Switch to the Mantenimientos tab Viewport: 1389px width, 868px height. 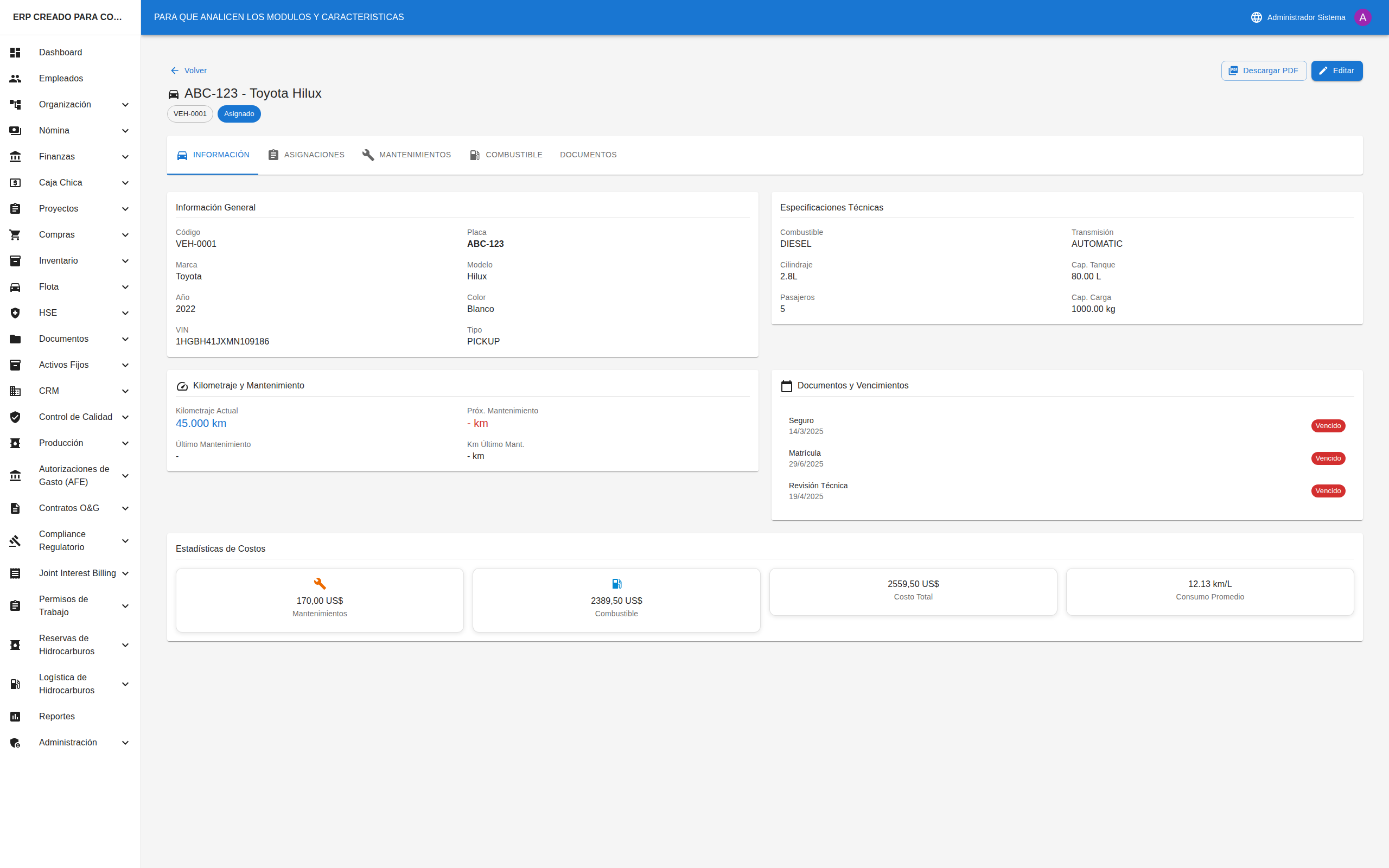point(406,155)
